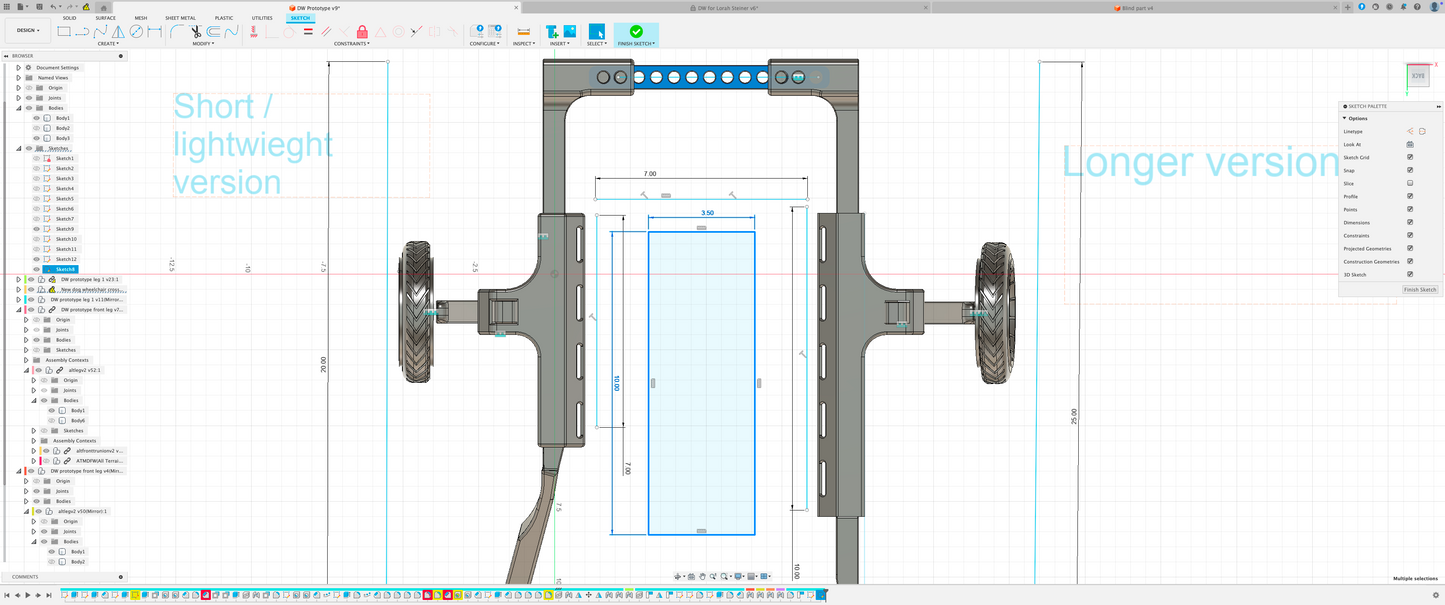
Task: Disable the Sketch Grid checkbox
Action: point(1410,157)
